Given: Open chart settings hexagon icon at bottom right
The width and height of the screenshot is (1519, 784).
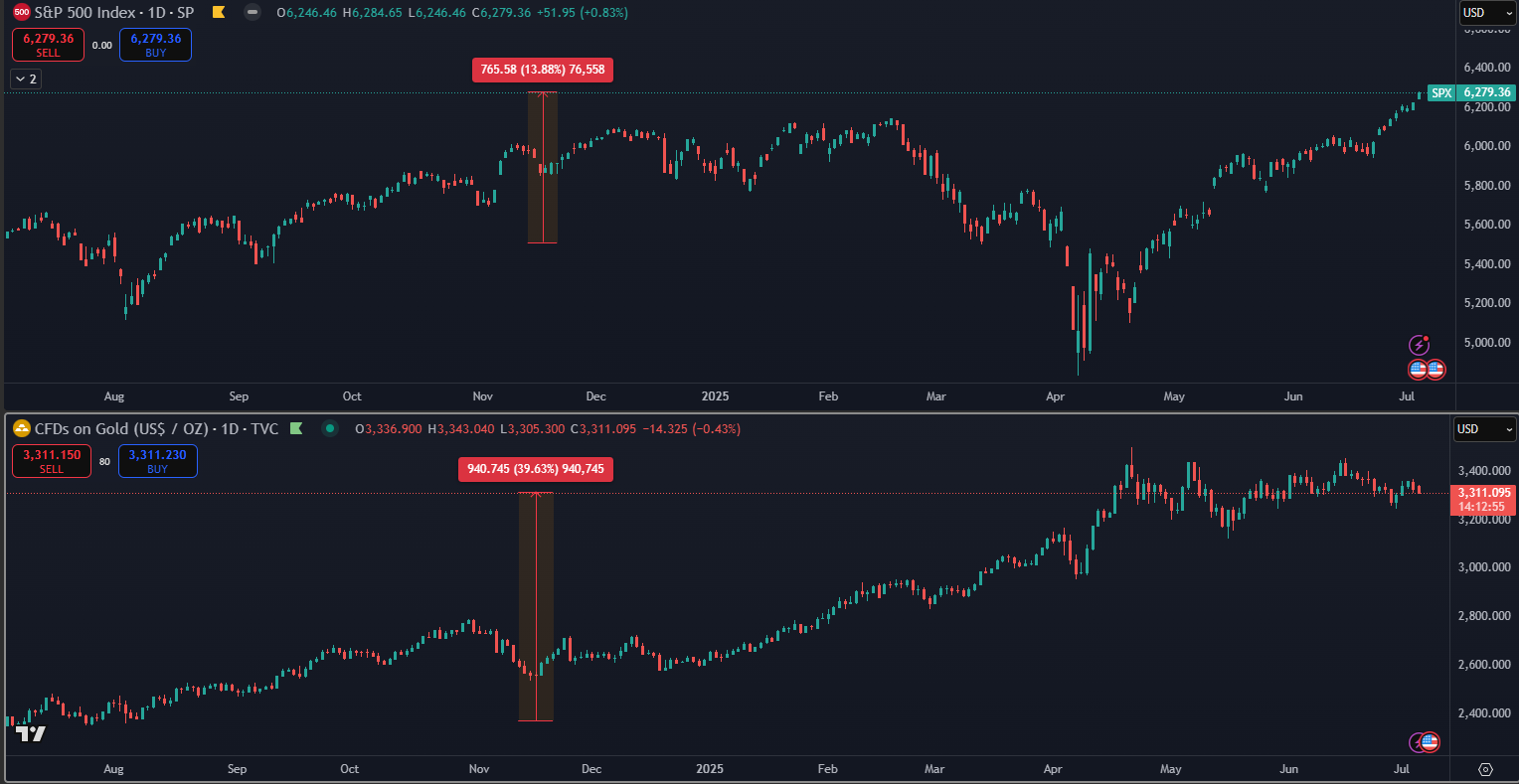Looking at the screenshot, I should [1485, 769].
